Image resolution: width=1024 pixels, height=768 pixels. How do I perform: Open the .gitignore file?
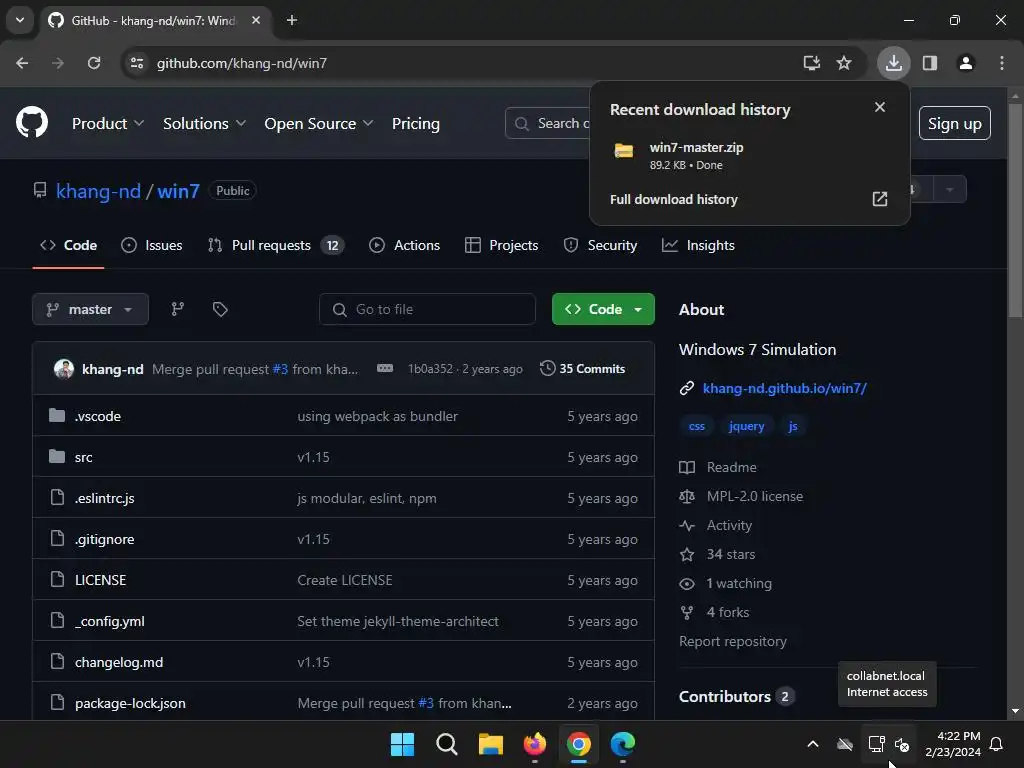[x=104, y=539]
